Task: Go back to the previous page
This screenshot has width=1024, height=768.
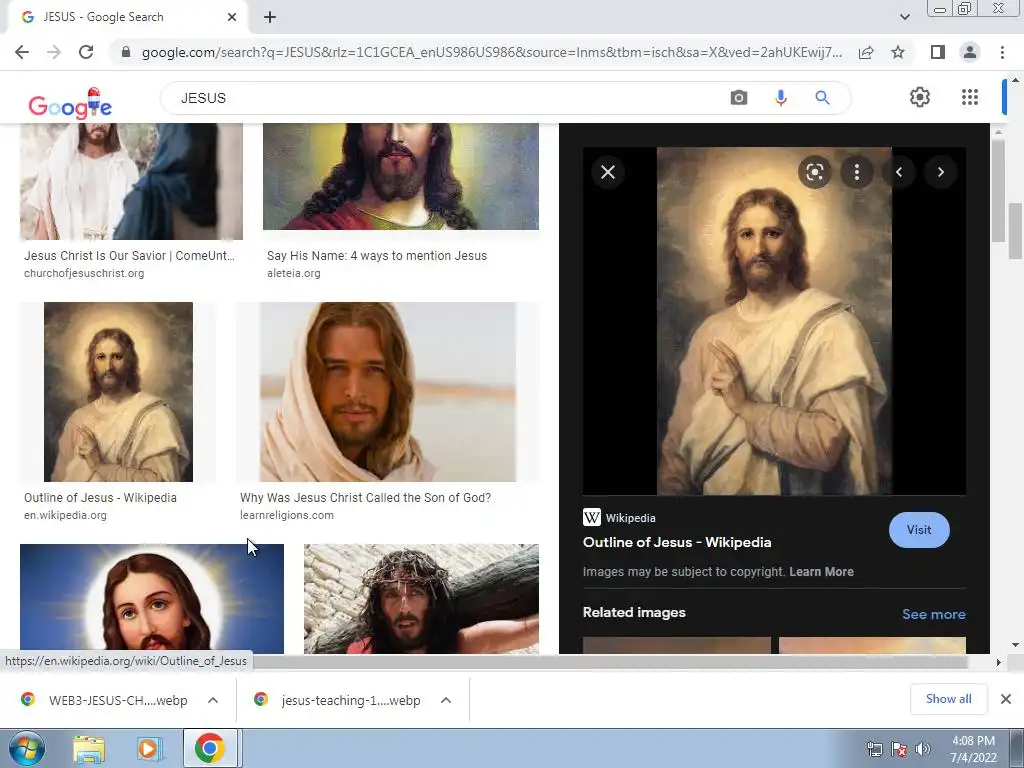Action: (22, 52)
